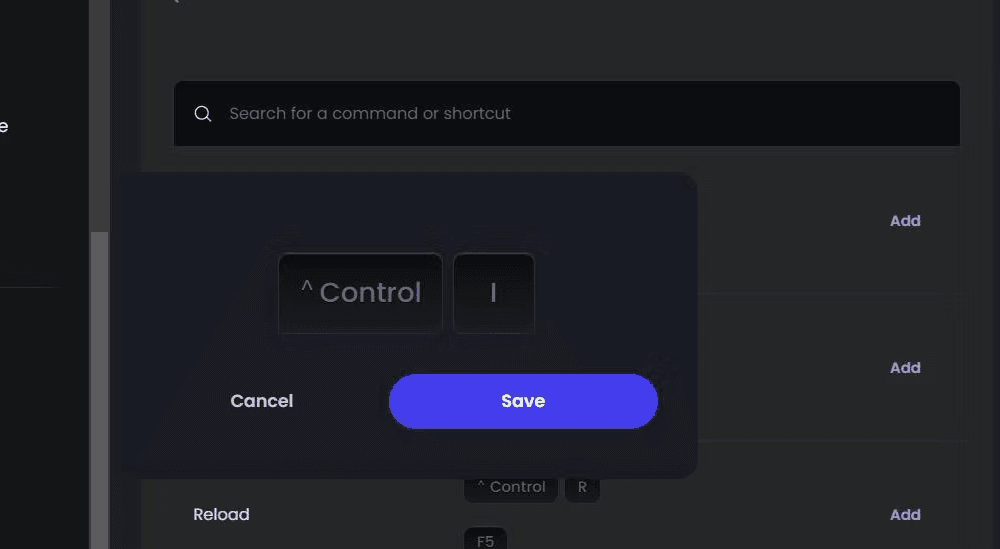Click the Reload command label

pos(221,515)
